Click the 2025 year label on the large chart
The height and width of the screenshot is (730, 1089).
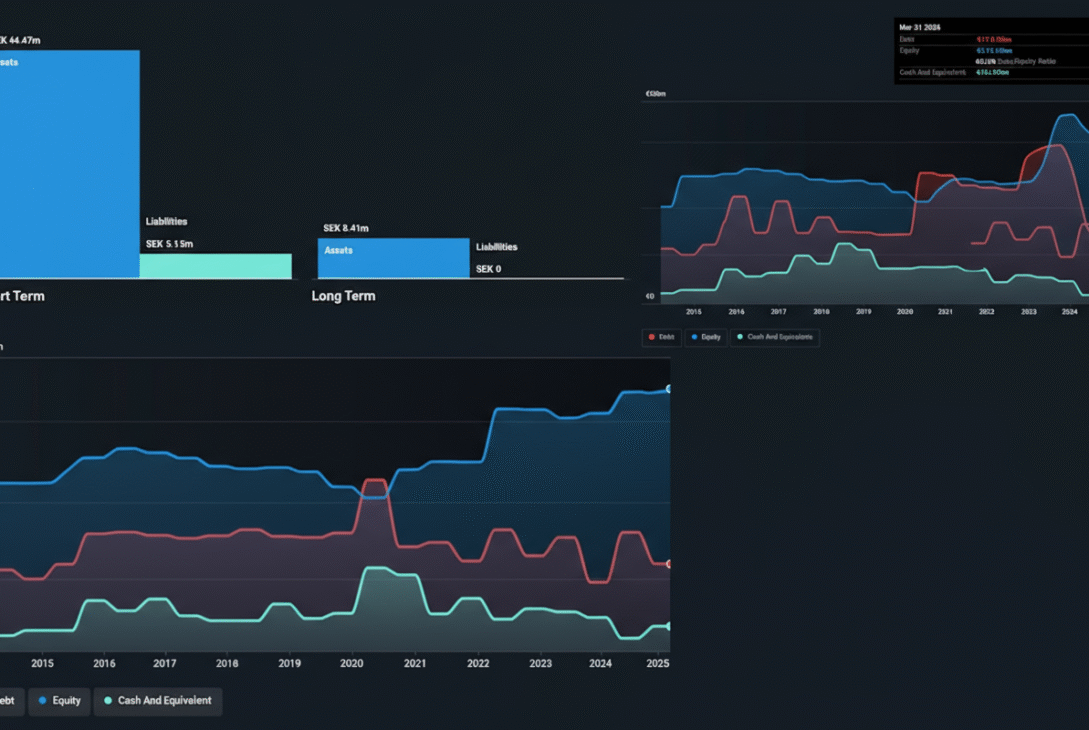tap(658, 663)
